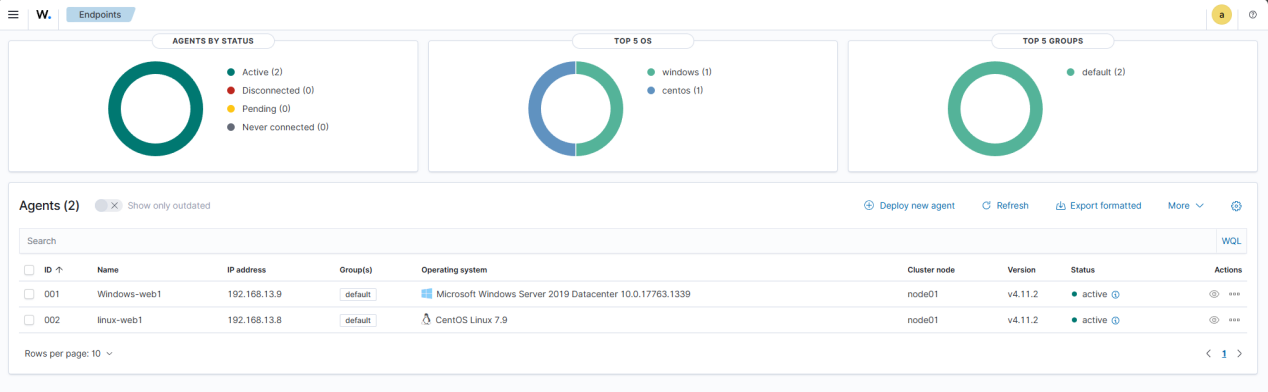The width and height of the screenshot is (1268, 392).
Task: Click the Active legend color dot
Action: pyautogui.click(x=231, y=72)
